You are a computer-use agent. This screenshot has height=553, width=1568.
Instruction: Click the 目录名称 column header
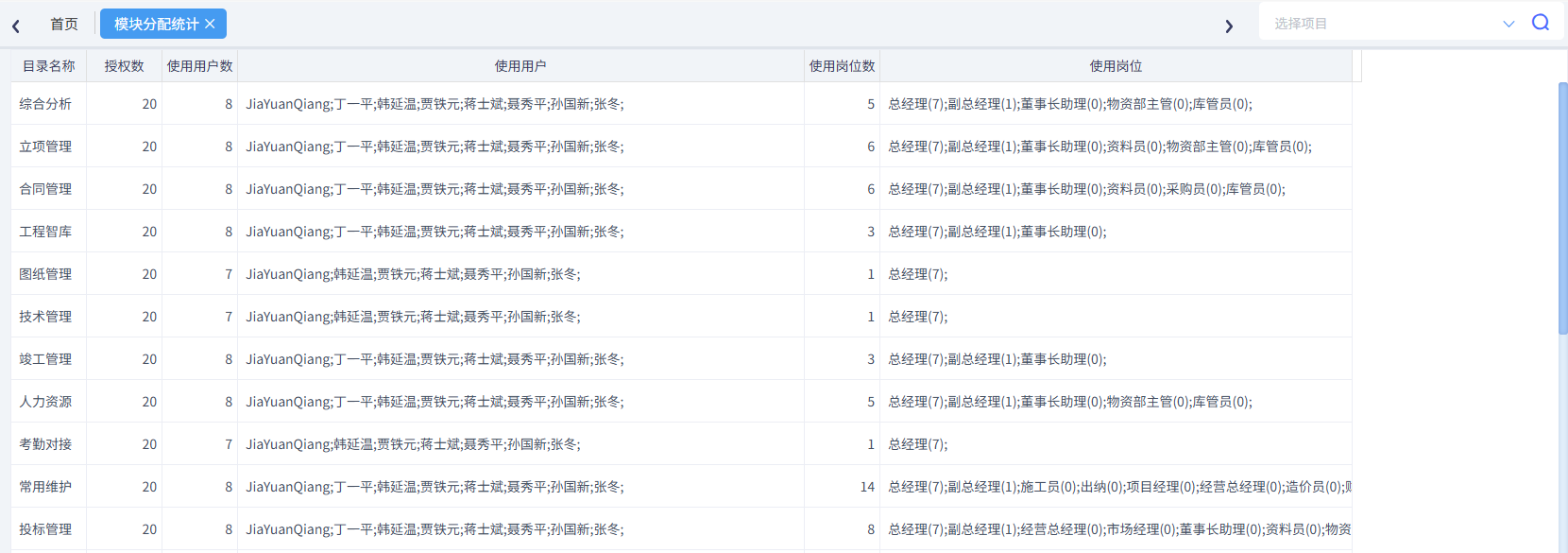48,66
